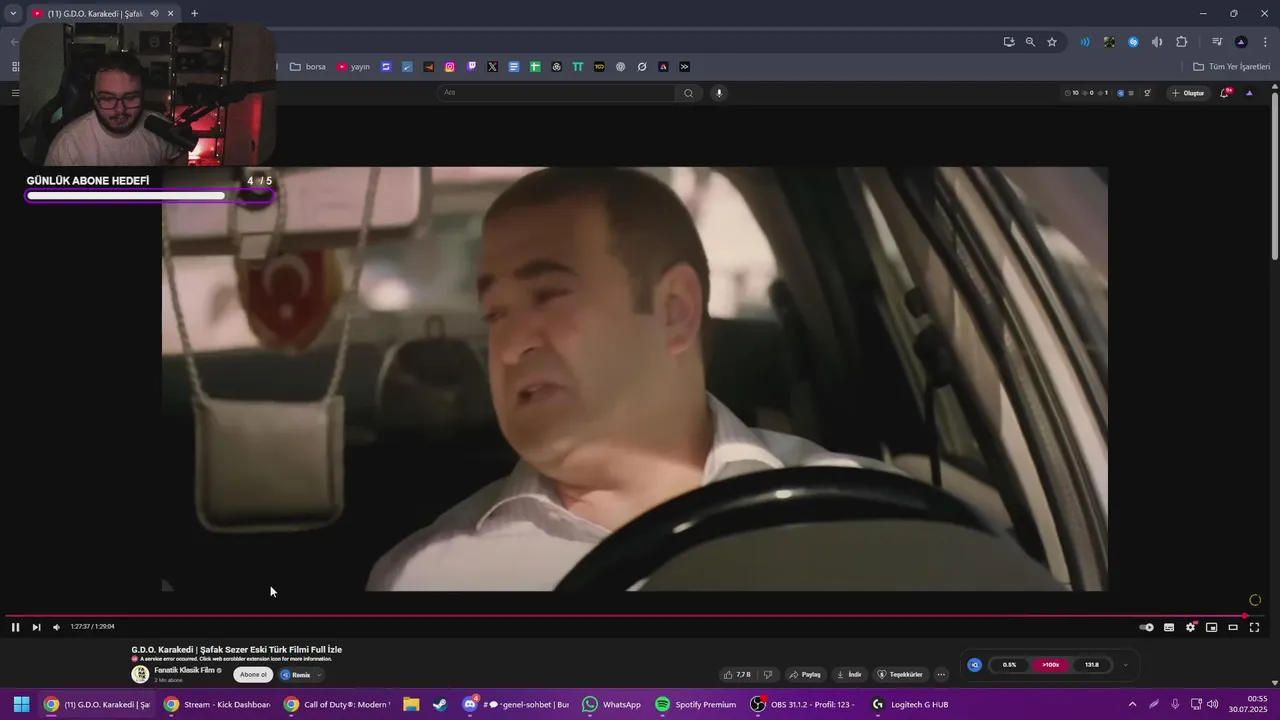Skip to the next video
The height and width of the screenshot is (720, 1280).
(36, 627)
